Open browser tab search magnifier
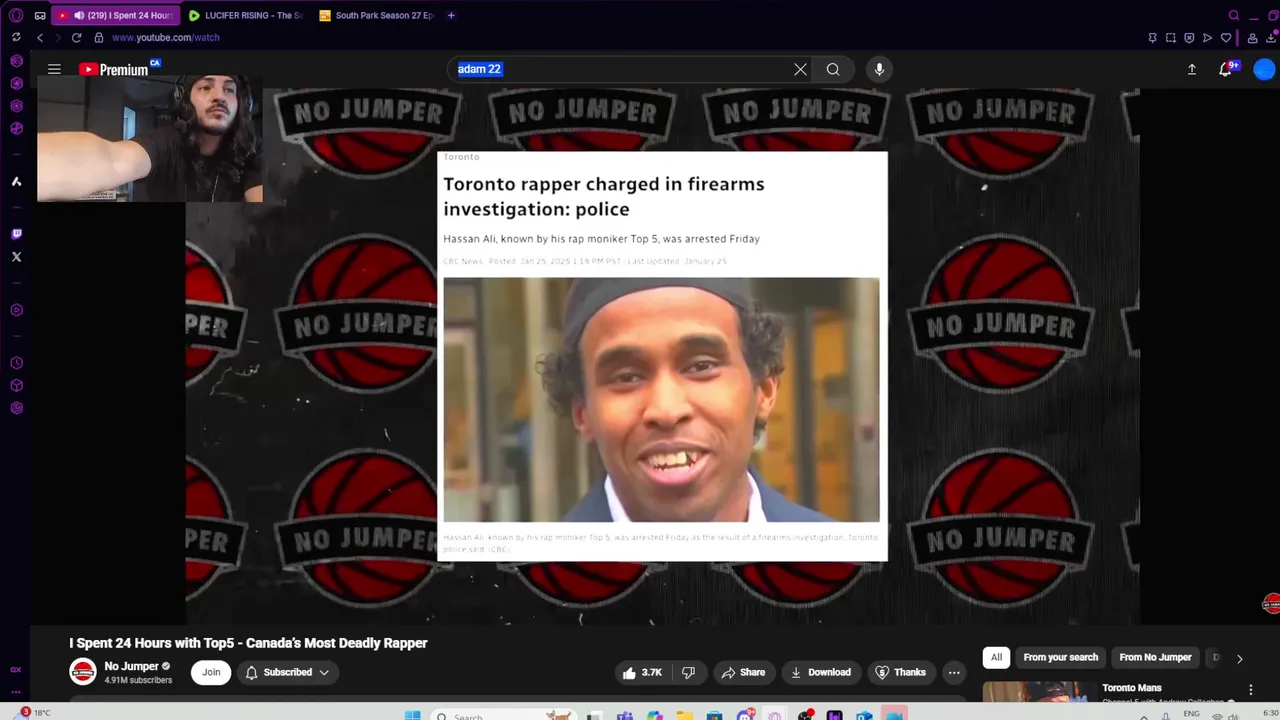1280x720 pixels. point(1233,15)
